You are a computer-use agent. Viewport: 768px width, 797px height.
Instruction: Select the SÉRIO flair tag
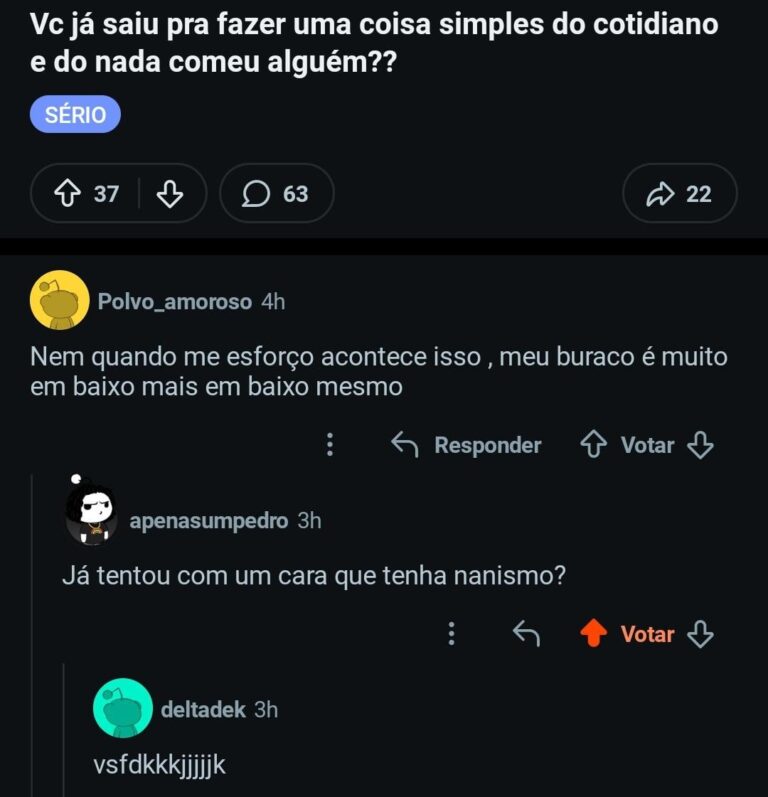coord(75,115)
